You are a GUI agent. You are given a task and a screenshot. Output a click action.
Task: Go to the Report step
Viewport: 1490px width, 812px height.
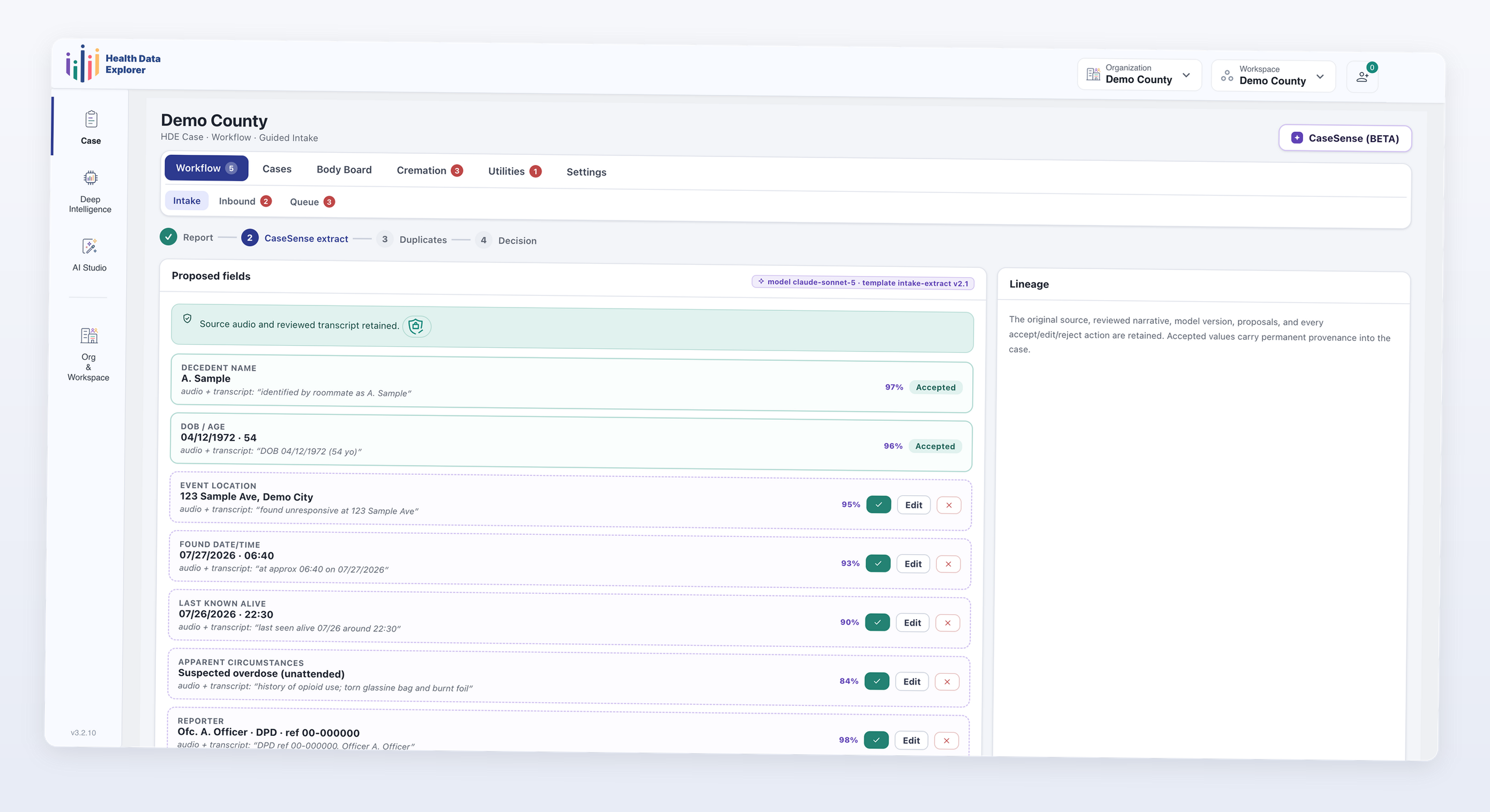[187, 237]
